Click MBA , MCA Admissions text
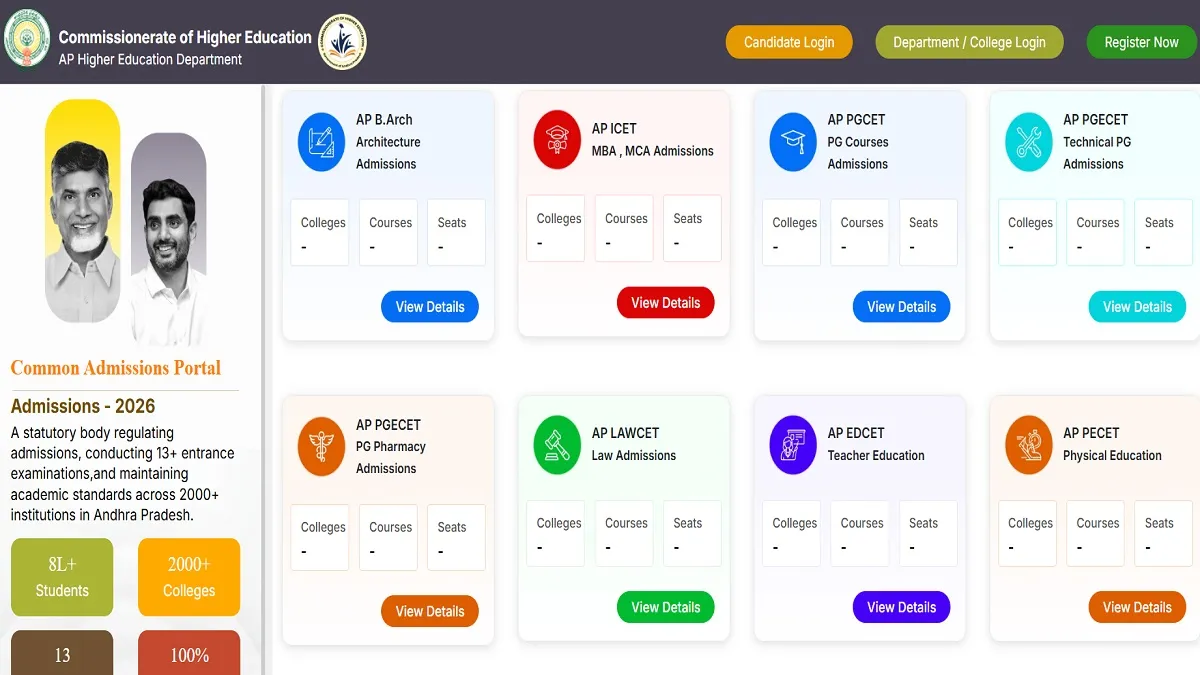This screenshot has width=1200, height=675. pos(652,151)
